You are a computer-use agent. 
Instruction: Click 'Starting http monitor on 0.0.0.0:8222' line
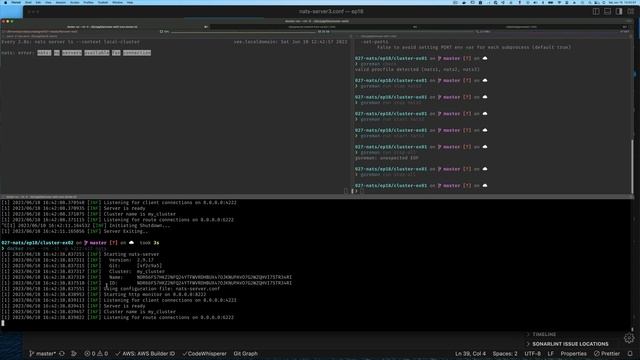104,294
